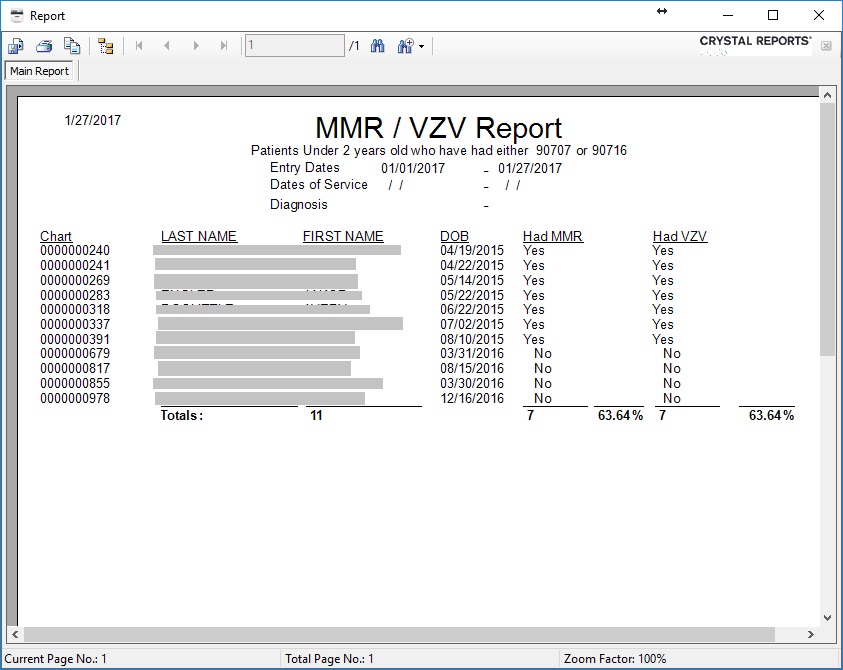The height and width of the screenshot is (670, 843).
Task: Click the vertical scrollbar thumb
Action: pos(827,229)
